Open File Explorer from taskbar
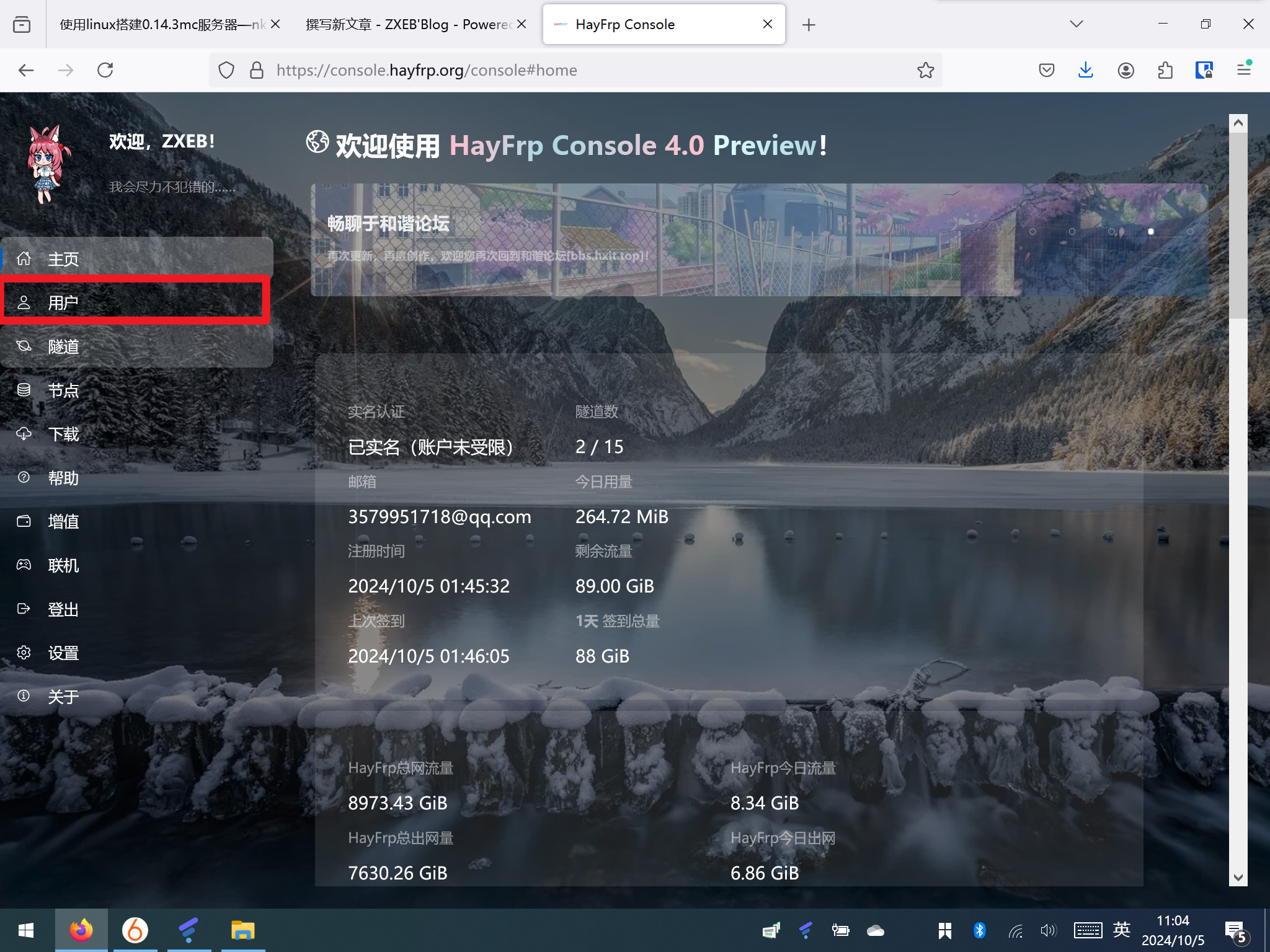The width and height of the screenshot is (1270, 952). 243,930
